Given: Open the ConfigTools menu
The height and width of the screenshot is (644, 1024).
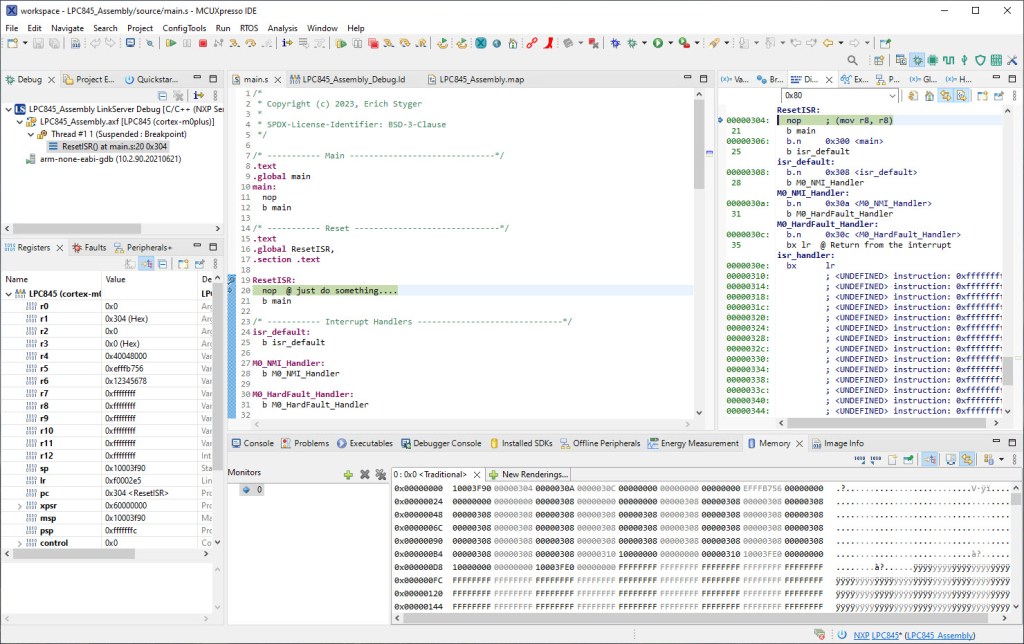Looking at the screenshot, I should click(185, 28).
